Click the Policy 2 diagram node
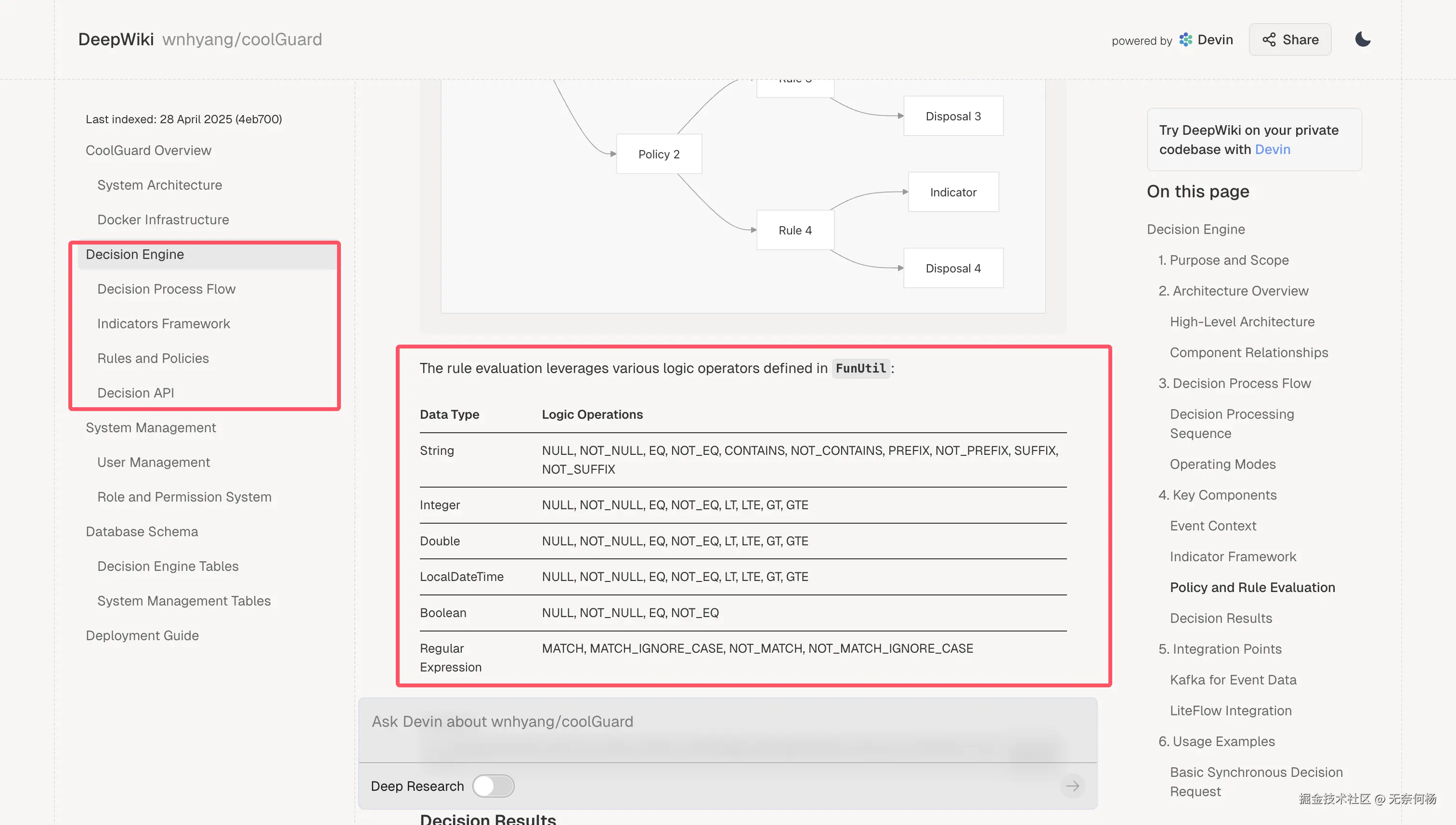Screen dimensions: 1456x825 pos(659,154)
